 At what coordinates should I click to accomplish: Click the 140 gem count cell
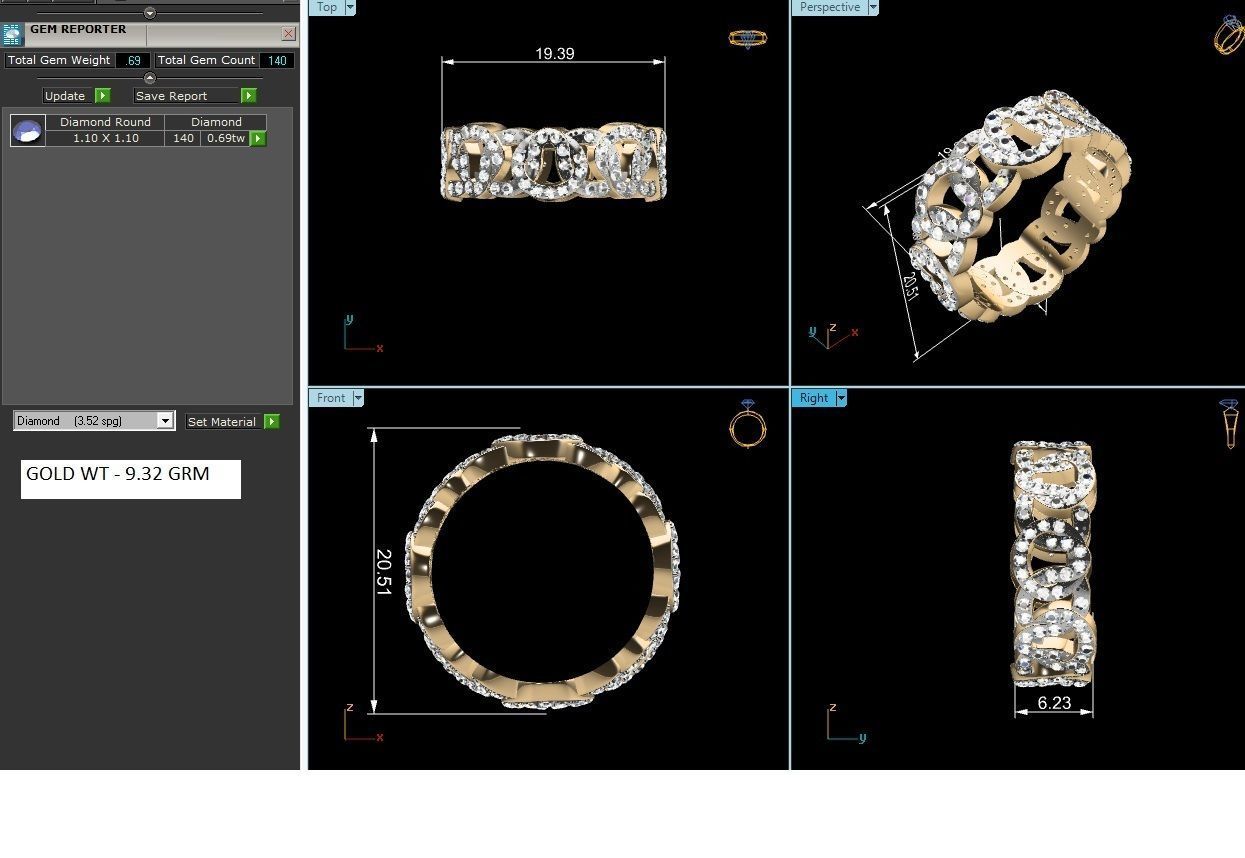183,138
